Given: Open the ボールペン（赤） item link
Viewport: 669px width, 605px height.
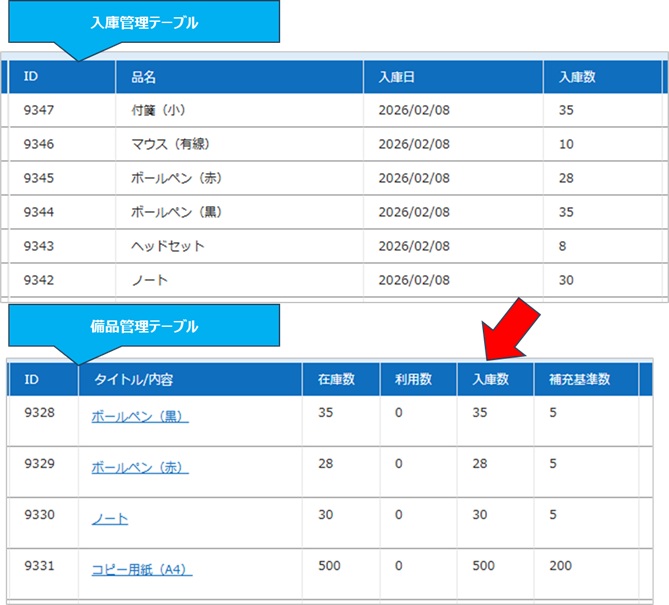Looking at the screenshot, I should click(x=139, y=468).
